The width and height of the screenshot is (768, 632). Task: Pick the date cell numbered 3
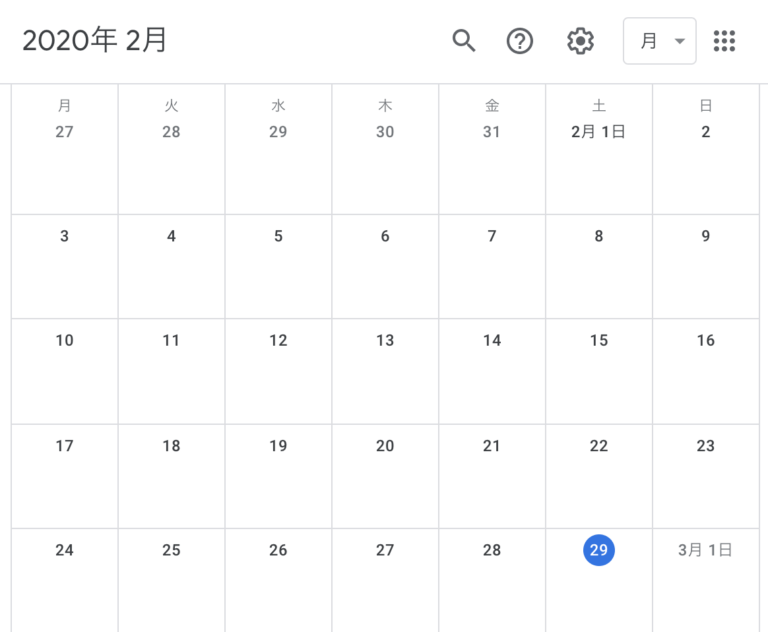[64, 236]
